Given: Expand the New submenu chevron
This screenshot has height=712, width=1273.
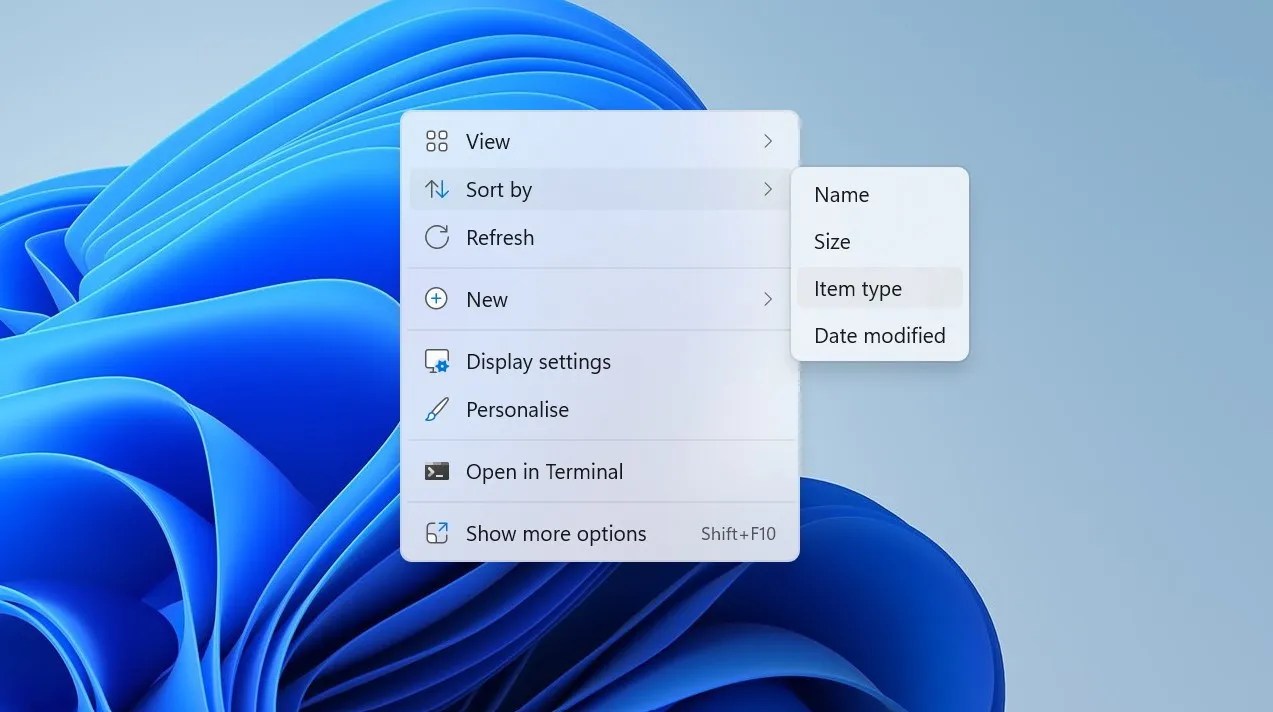Looking at the screenshot, I should (x=768, y=299).
